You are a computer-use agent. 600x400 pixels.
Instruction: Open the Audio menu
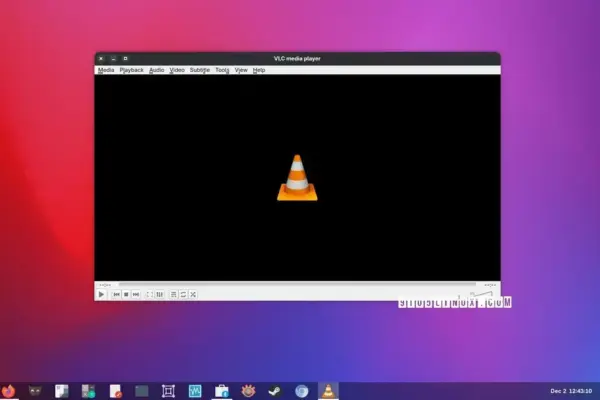157,70
